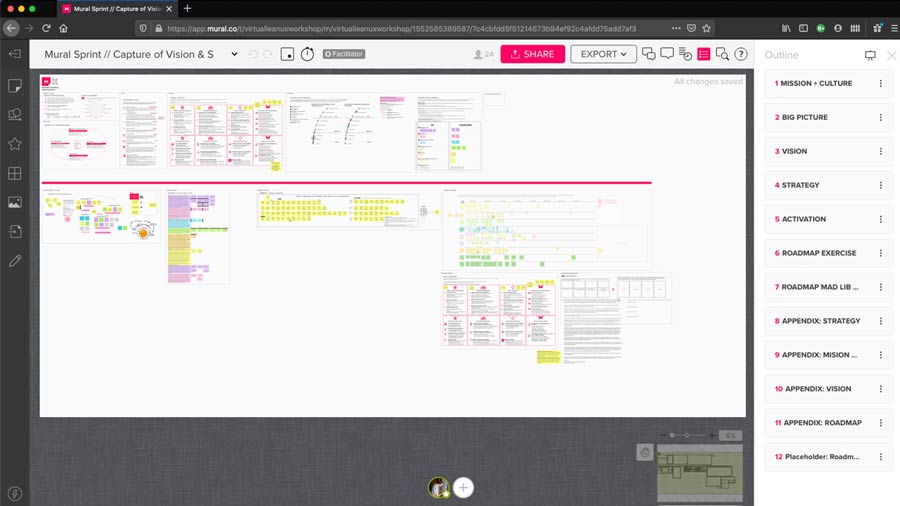The width and height of the screenshot is (900, 506).
Task: Expand the mural title dropdown arrow
Action: [235, 54]
